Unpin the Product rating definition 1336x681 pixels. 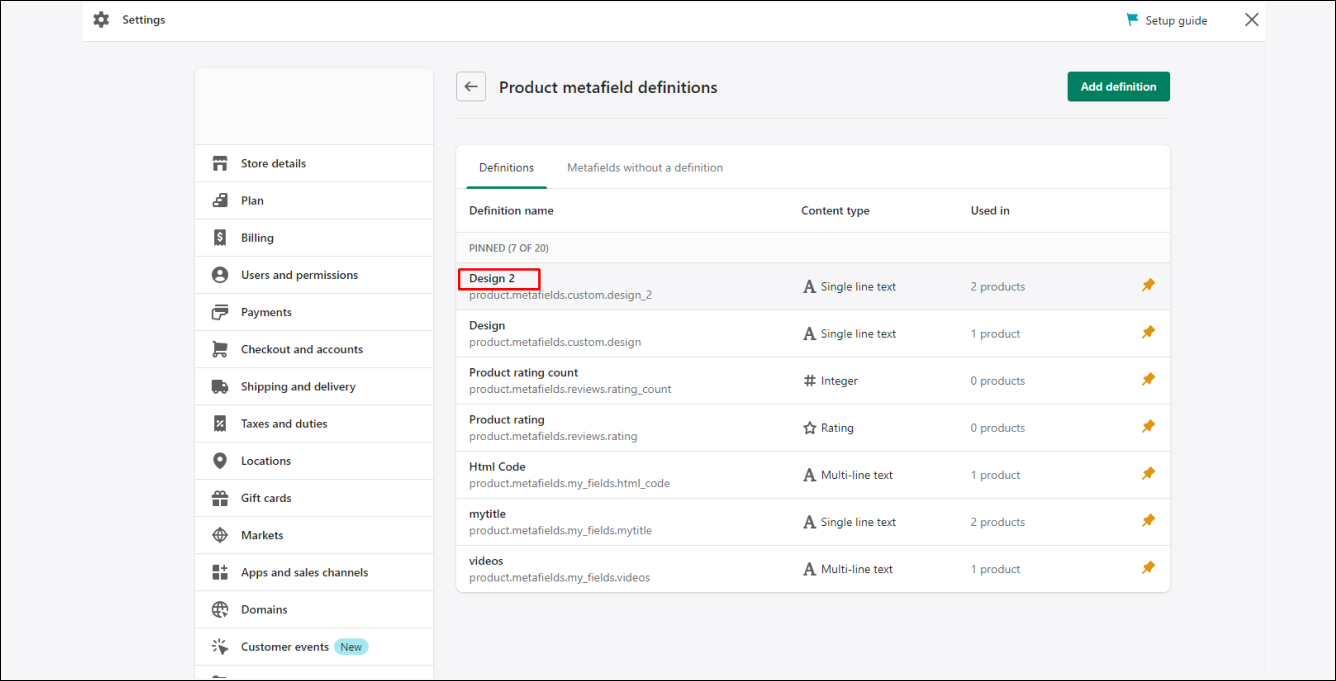tap(1148, 427)
